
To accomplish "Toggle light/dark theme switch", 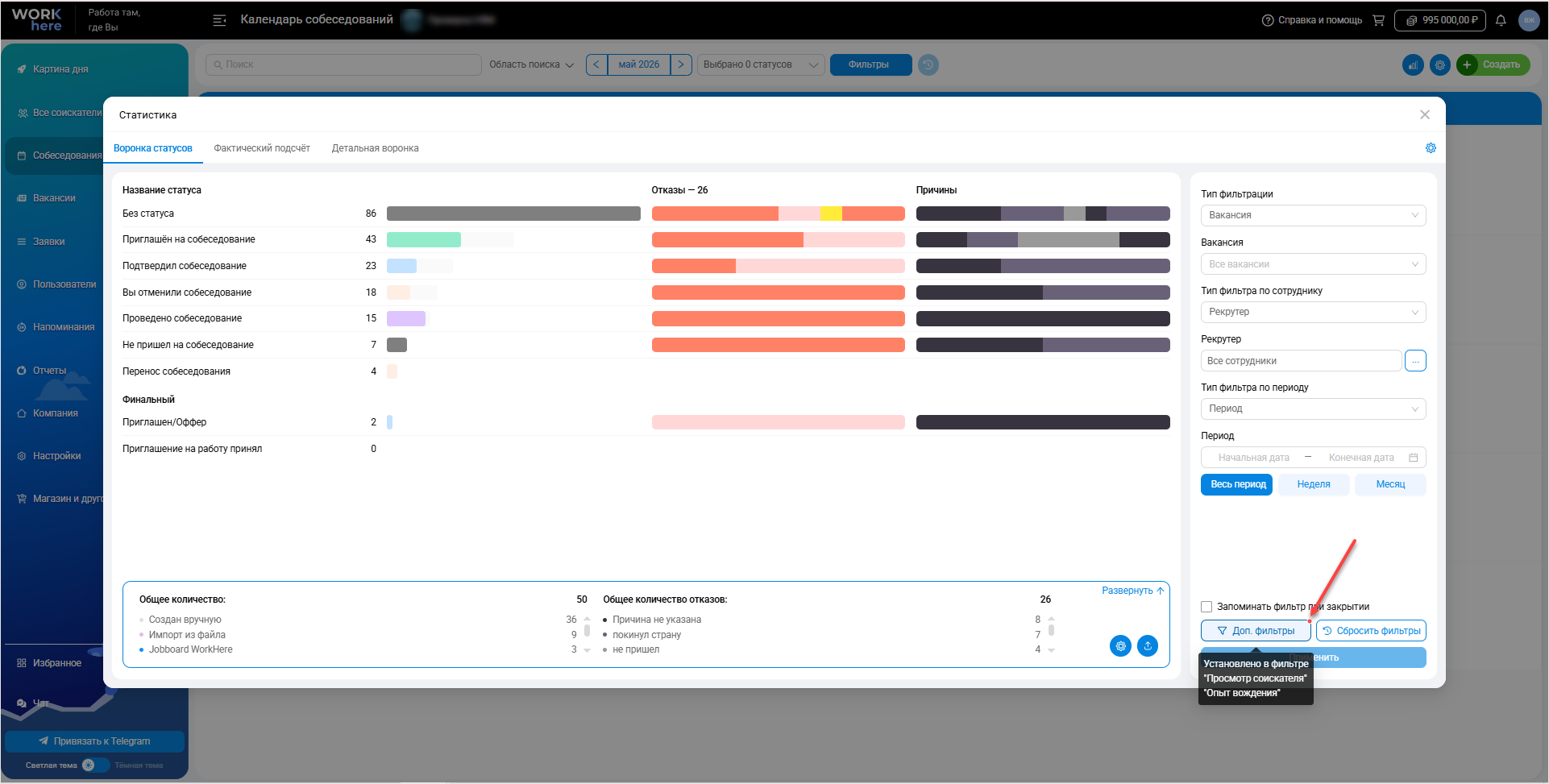I will [95, 765].
